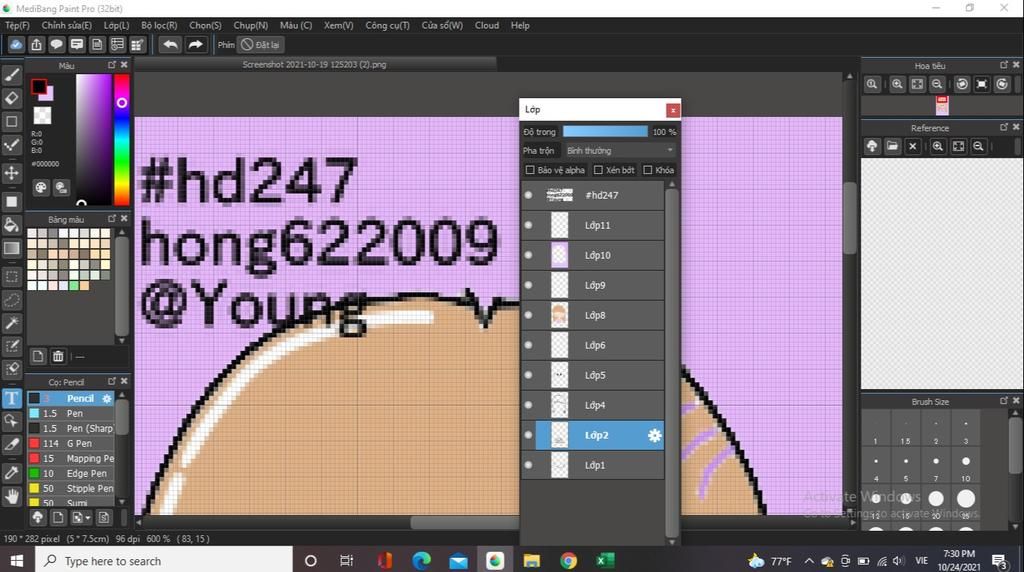Open the Lớp(L) menu
Image resolution: width=1024 pixels, height=572 pixels.
point(116,25)
